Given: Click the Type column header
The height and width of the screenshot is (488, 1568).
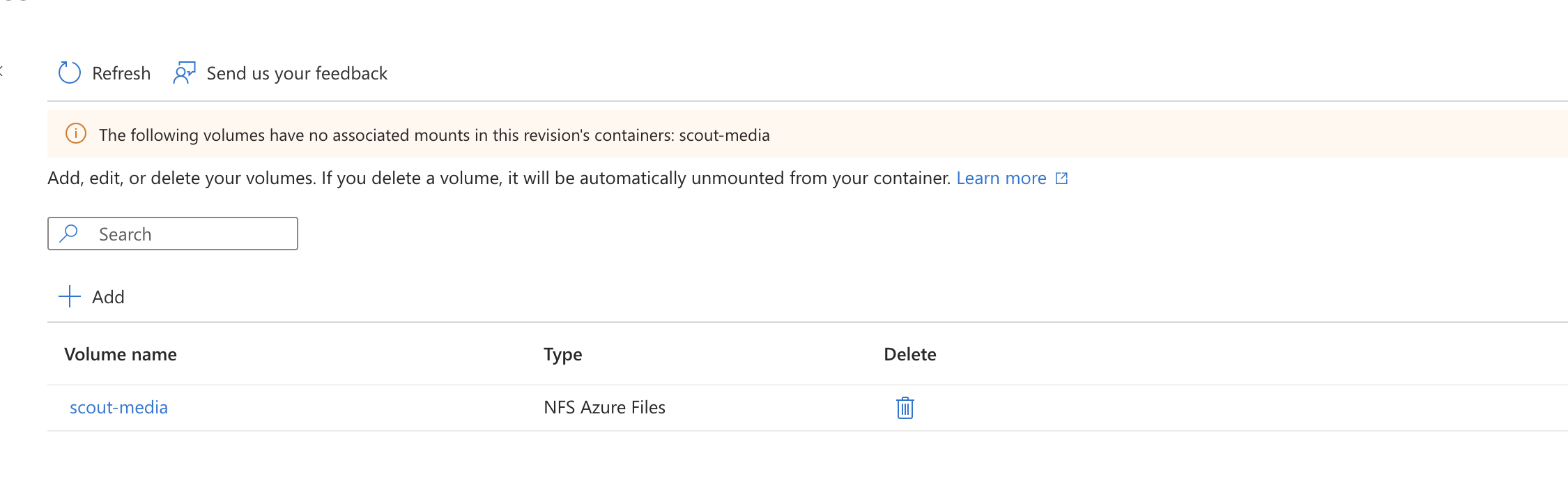Looking at the screenshot, I should coord(562,354).
